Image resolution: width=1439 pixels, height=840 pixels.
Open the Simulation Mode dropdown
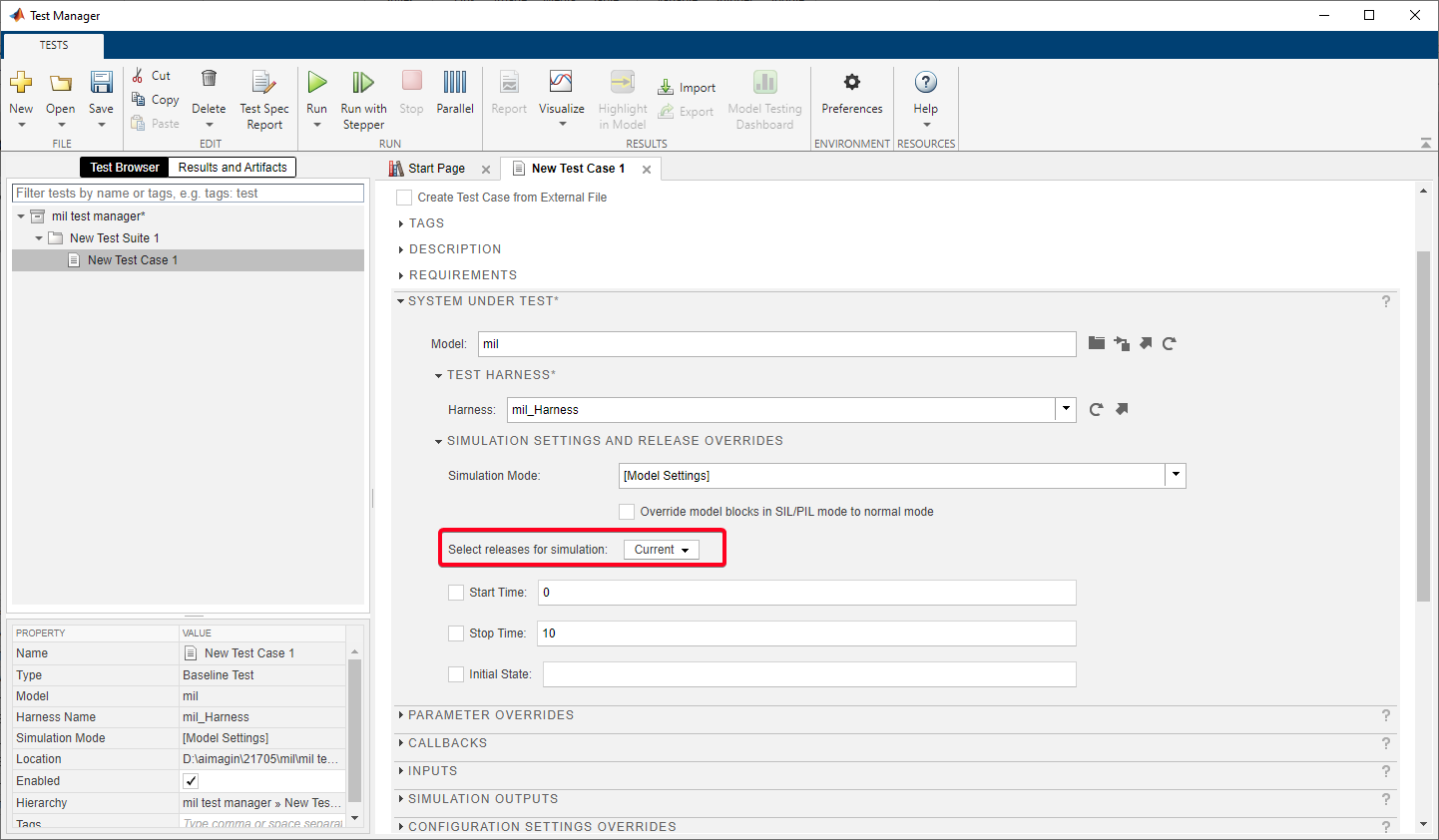click(x=1176, y=476)
